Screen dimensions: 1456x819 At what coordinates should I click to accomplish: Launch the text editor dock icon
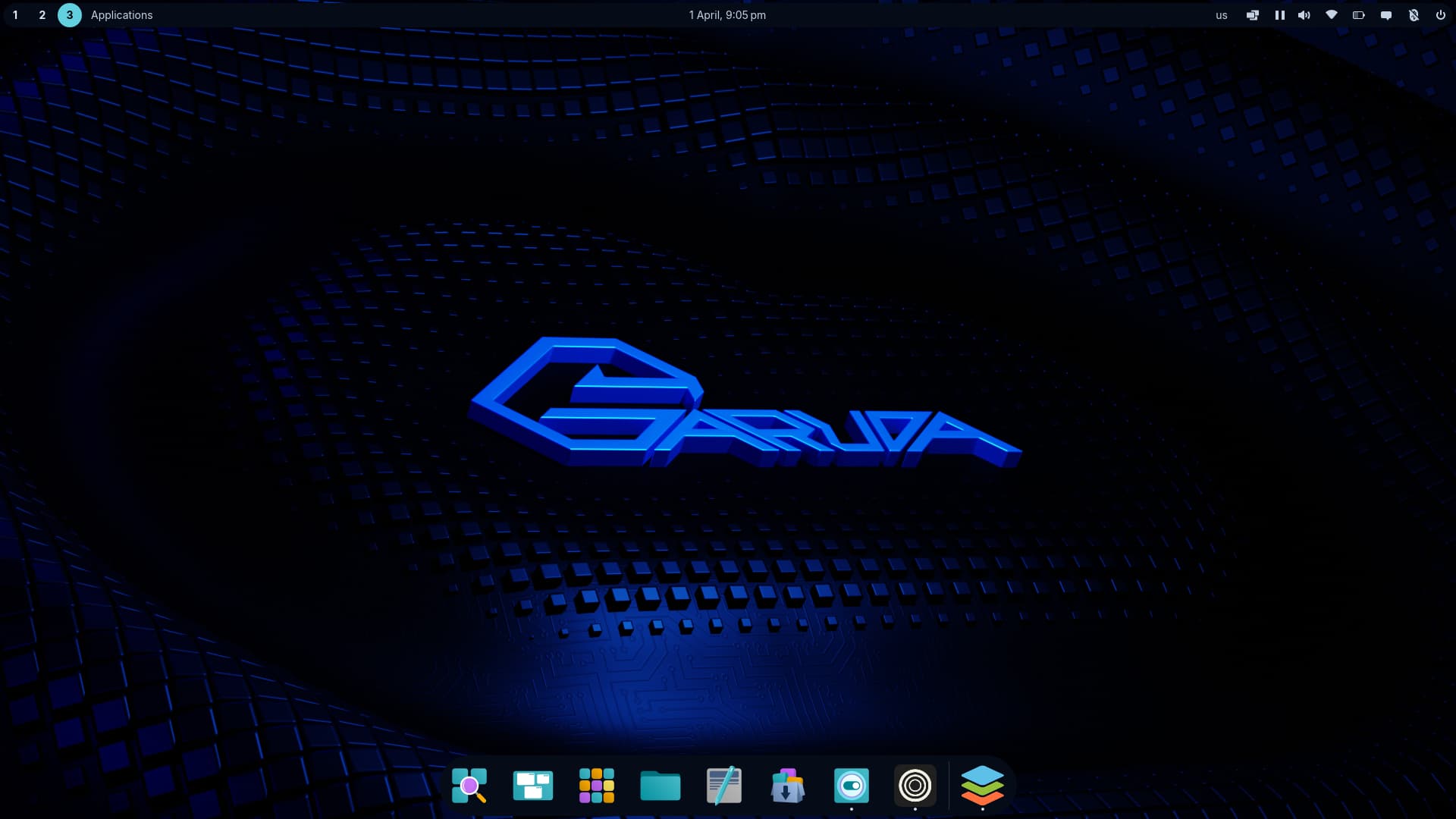click(x=724, y=786)
